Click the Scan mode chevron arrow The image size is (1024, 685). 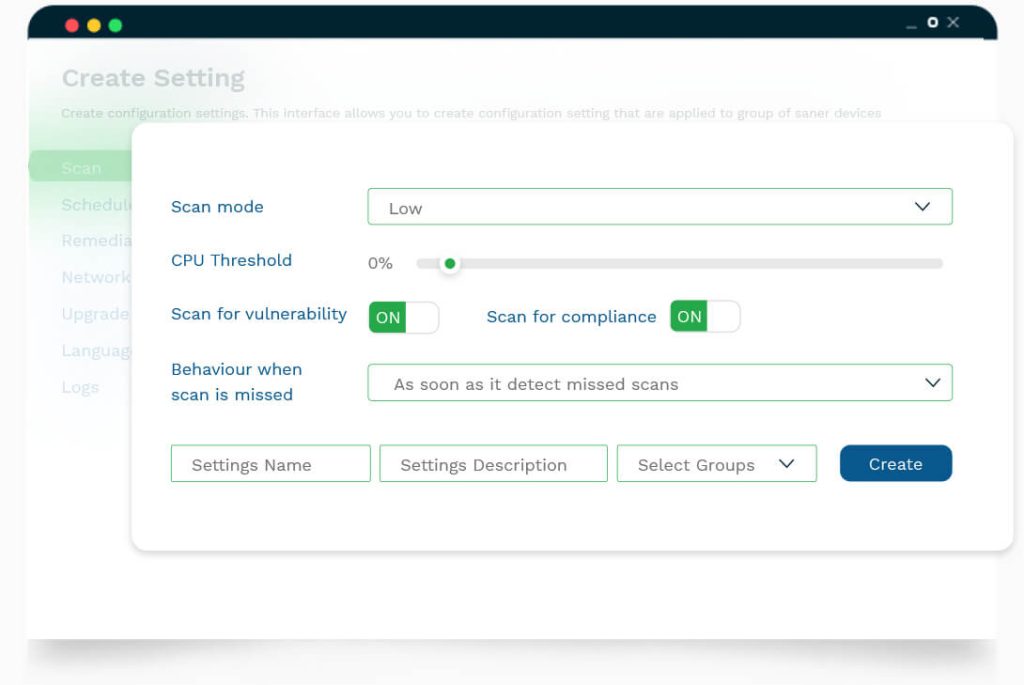[922, 206]
